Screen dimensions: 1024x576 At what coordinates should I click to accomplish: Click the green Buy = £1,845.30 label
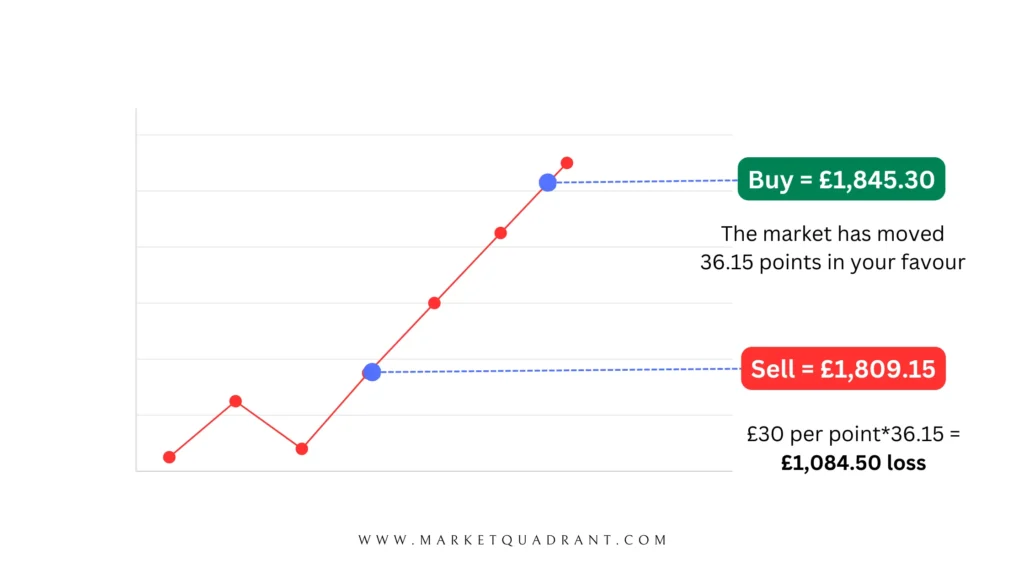[841, 179]
